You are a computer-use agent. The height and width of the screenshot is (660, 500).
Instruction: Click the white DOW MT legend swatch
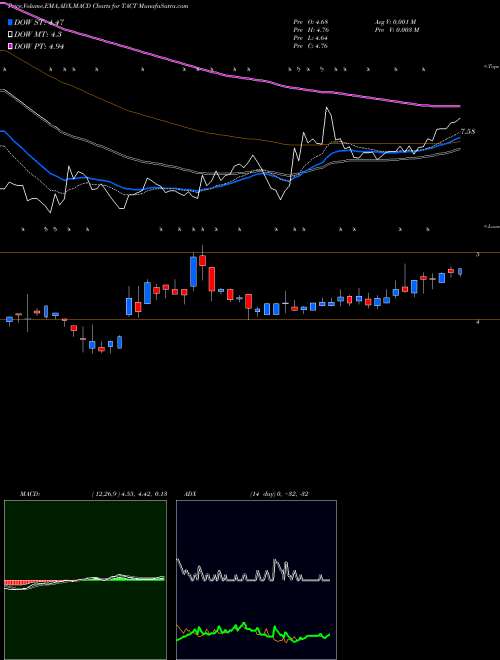tap(10, 34)
